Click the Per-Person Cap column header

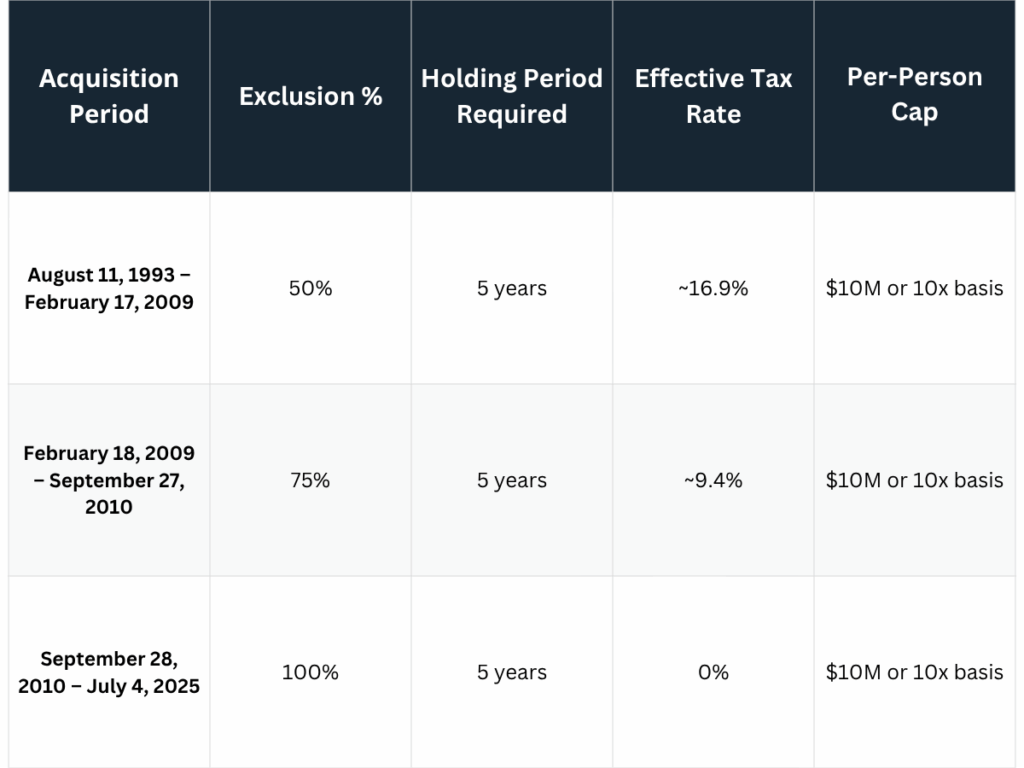click(914, 94)
